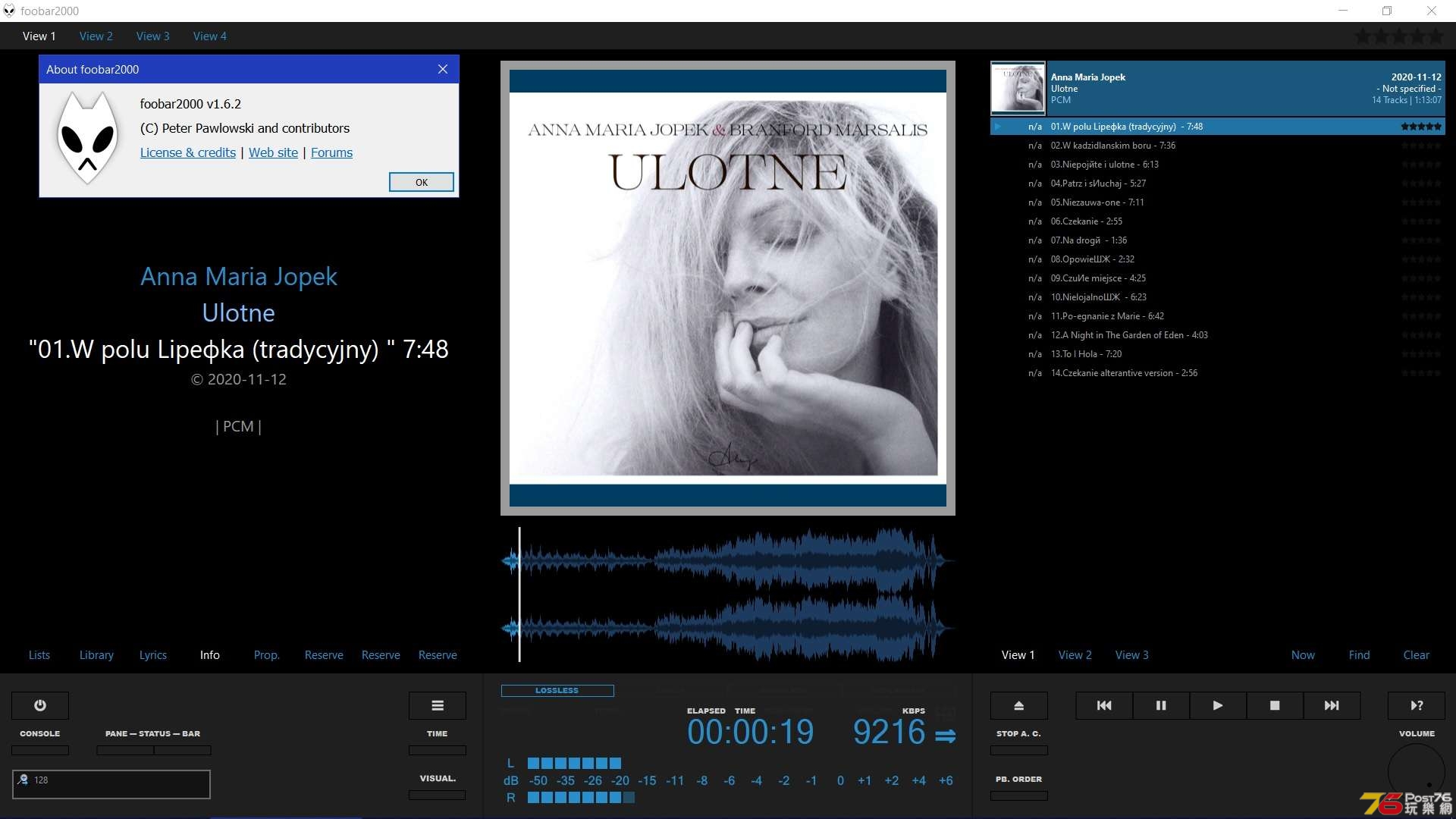Switch to View 3 top tab
Screen dimensions: 1456x819
click(153, 36)
